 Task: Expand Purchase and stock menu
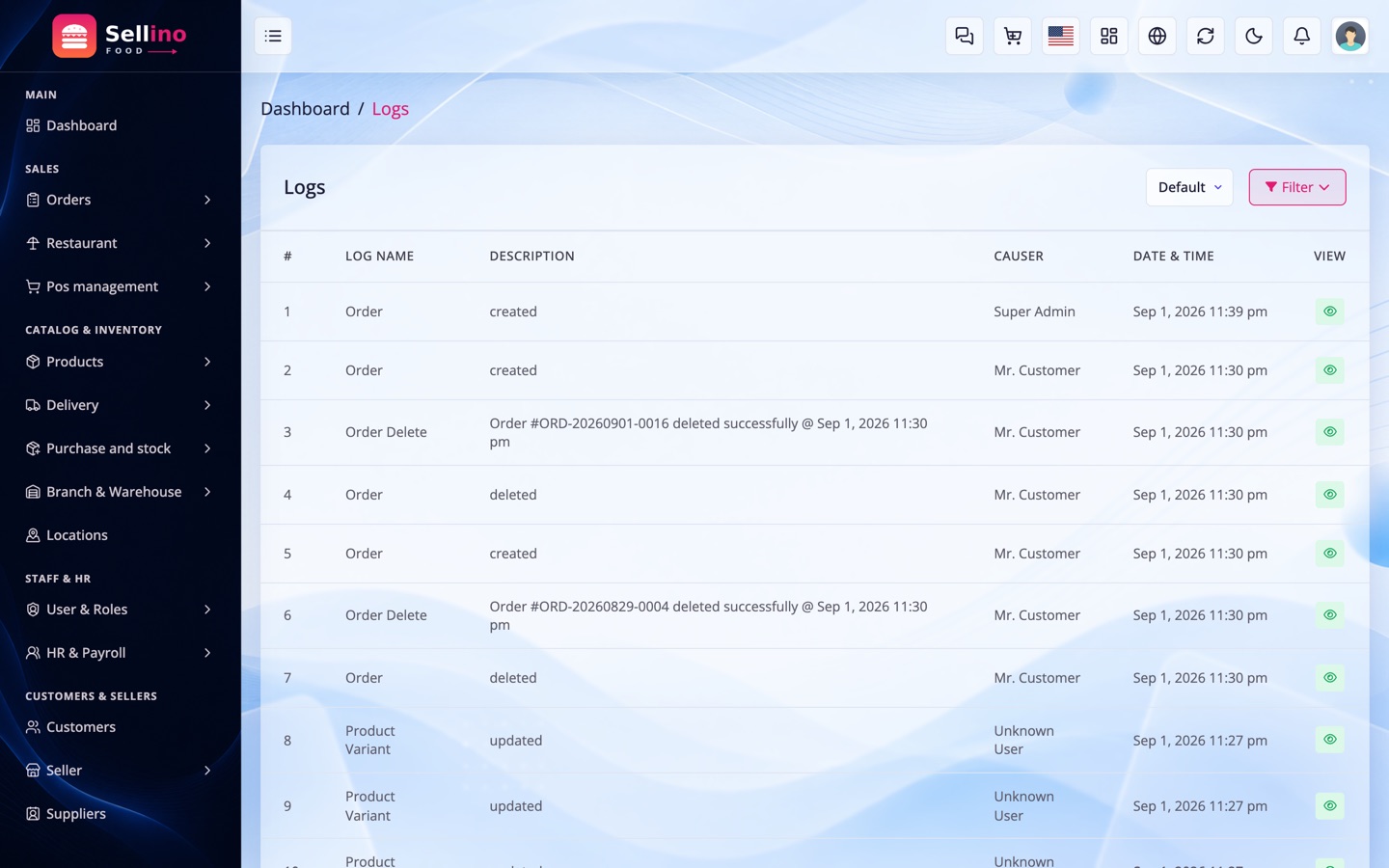[120, 448]
